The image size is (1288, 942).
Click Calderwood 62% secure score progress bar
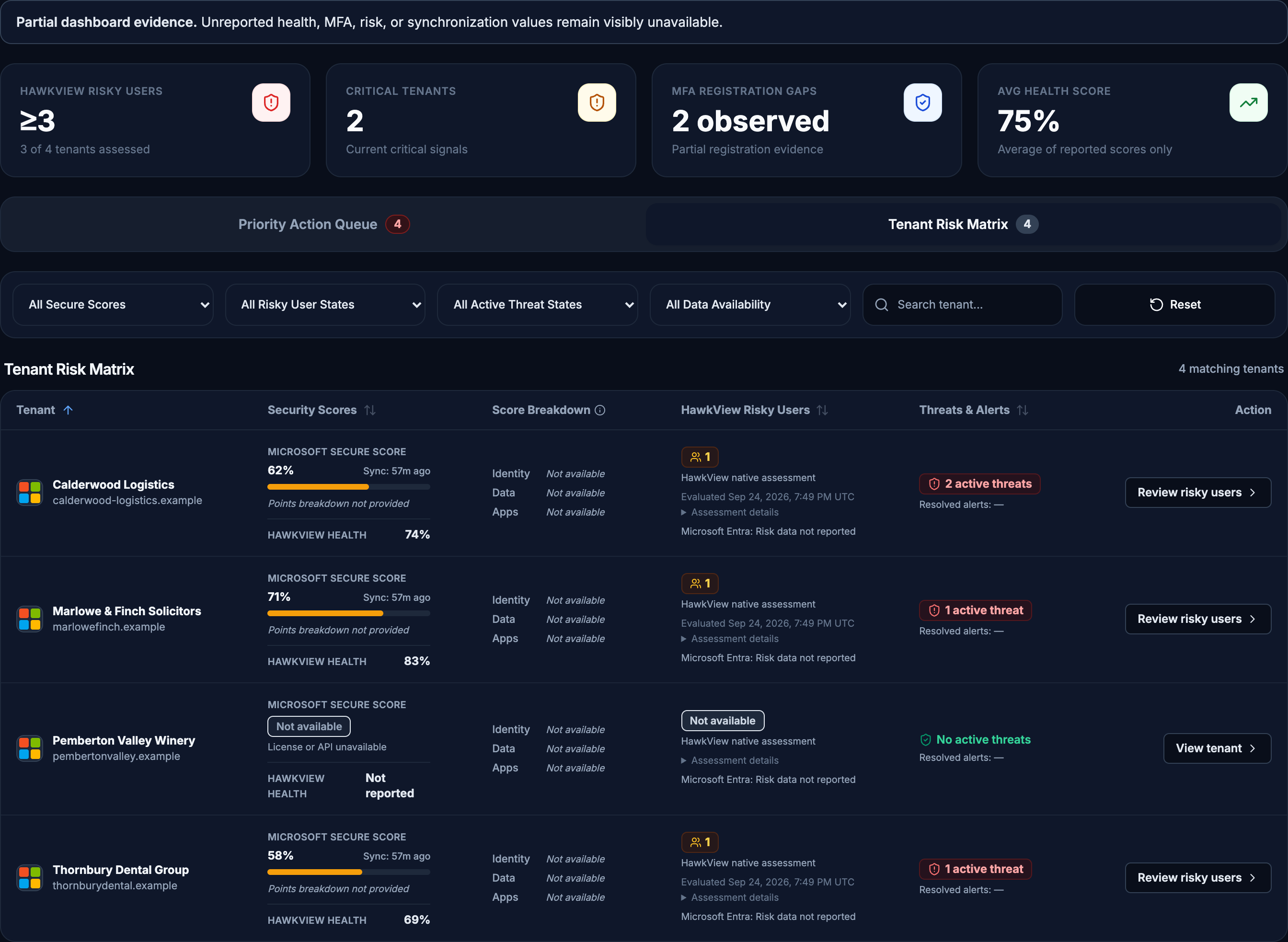348,487
